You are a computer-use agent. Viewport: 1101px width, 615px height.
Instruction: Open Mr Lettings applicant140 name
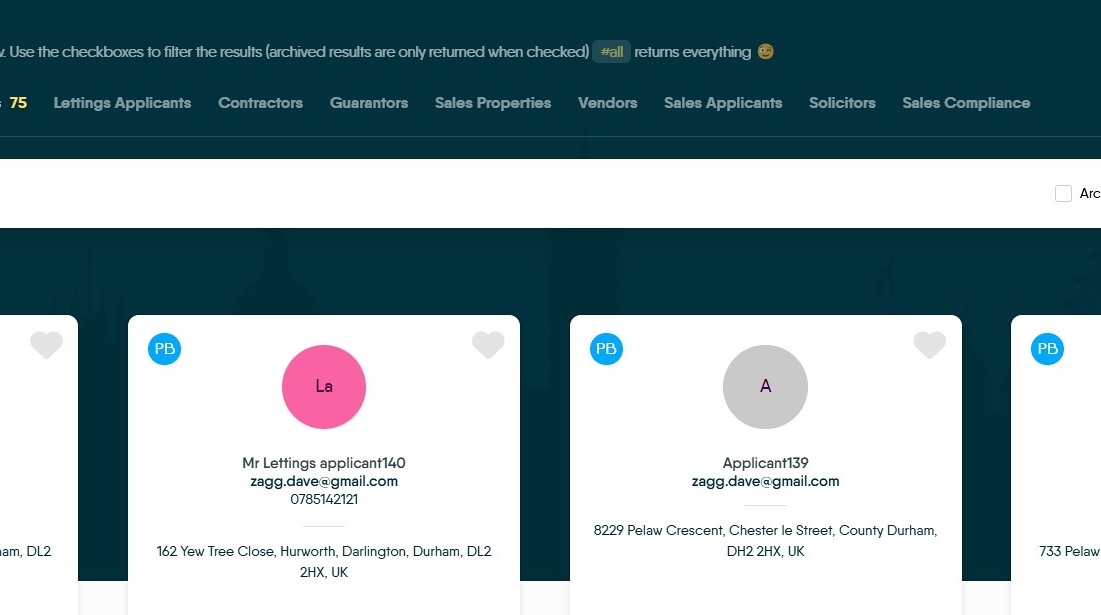click(x=324, y=463)
